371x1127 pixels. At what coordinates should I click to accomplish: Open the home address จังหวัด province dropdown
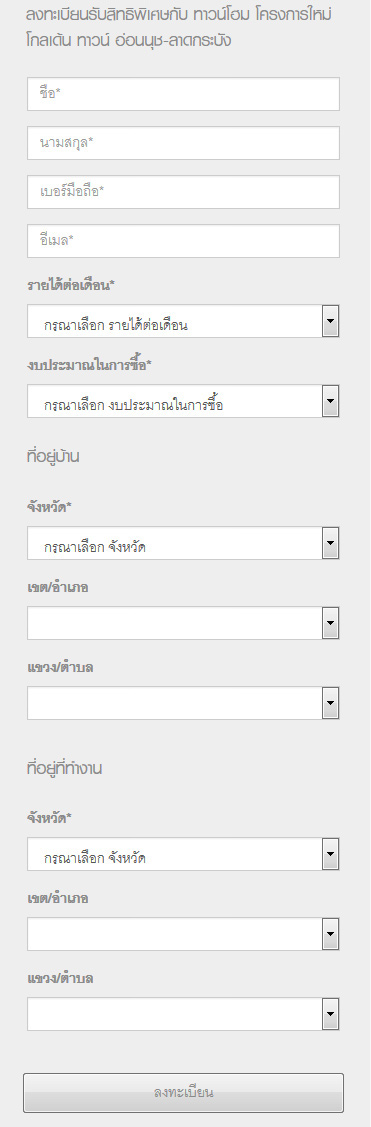click(x=183, y=543)
